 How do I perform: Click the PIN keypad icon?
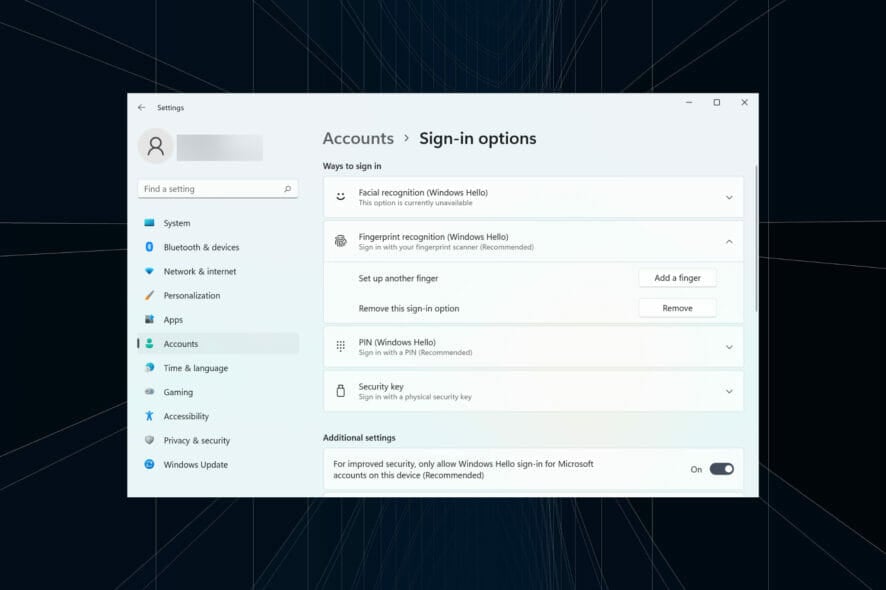tap(341, 346)
